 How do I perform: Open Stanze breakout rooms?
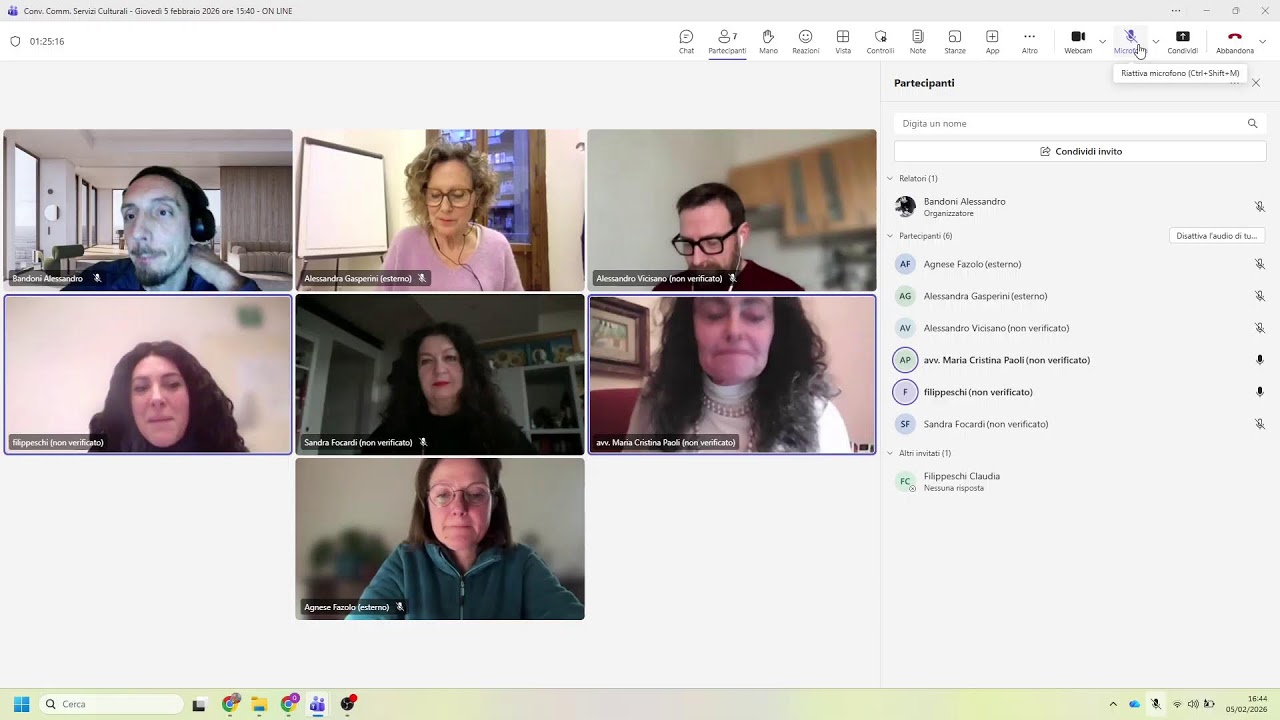pos(955,41)
